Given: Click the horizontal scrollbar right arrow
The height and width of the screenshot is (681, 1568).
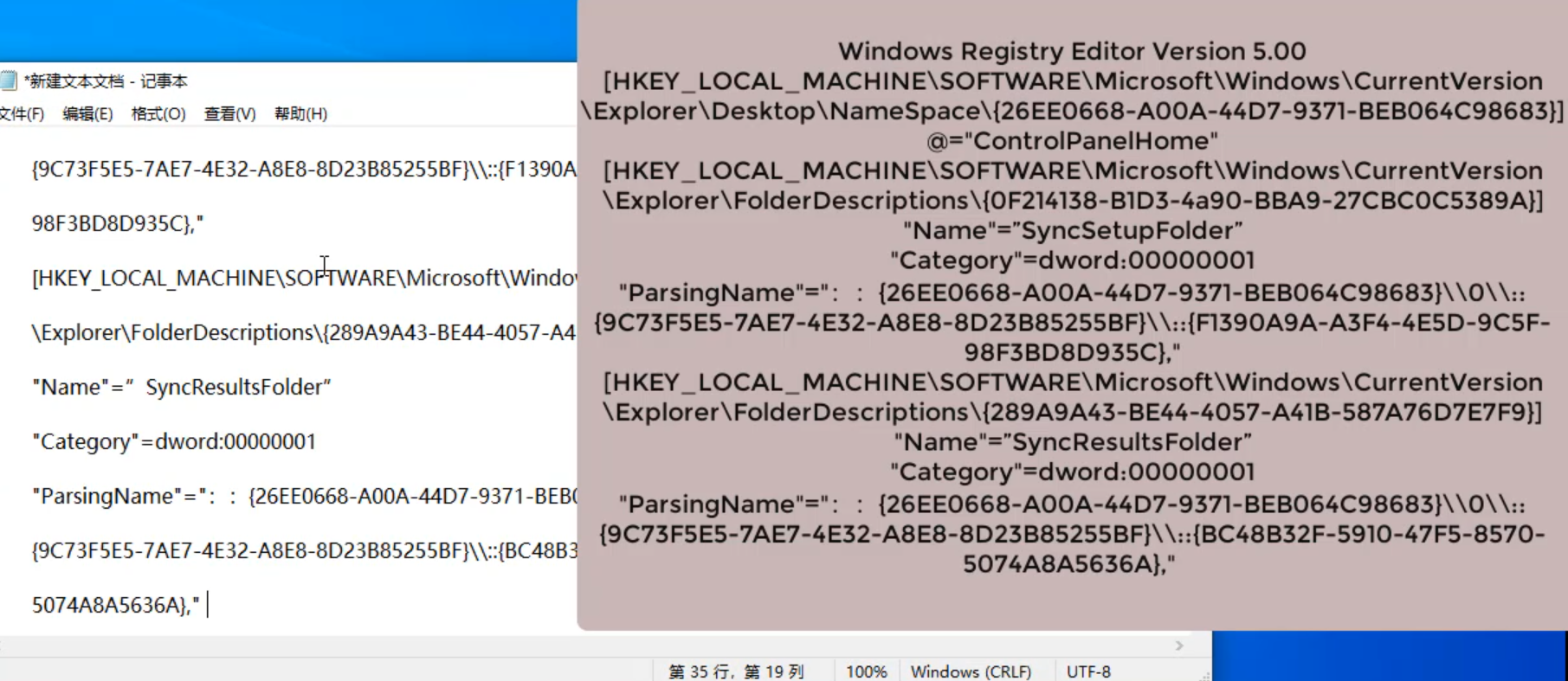Looking at the screenshot, I should click(x=1179, y=646).
